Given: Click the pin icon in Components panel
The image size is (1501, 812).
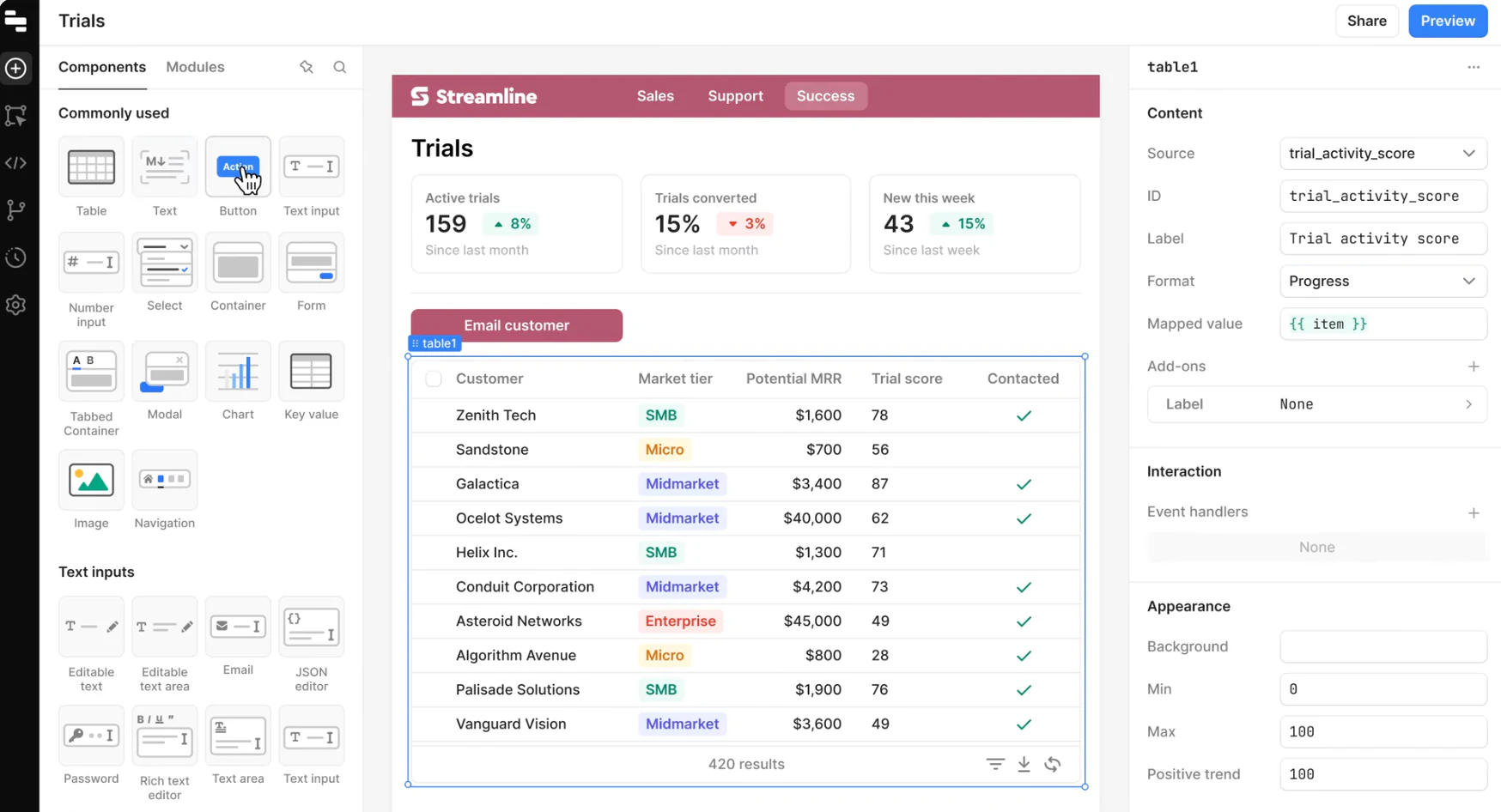Looking at the screenshot, I should coord(307,67).
